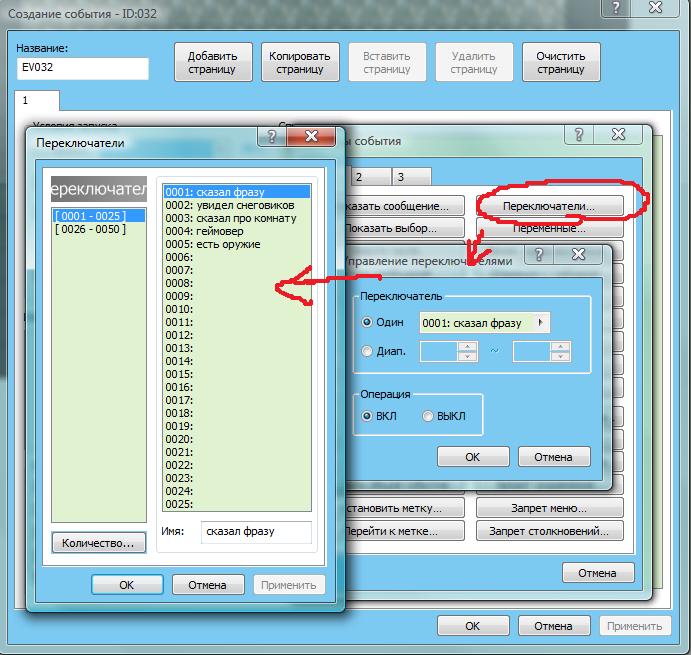This screenshot has width=691, height=655.
Task: Select switch 0005: есть оружие in list
Action: 213,244
